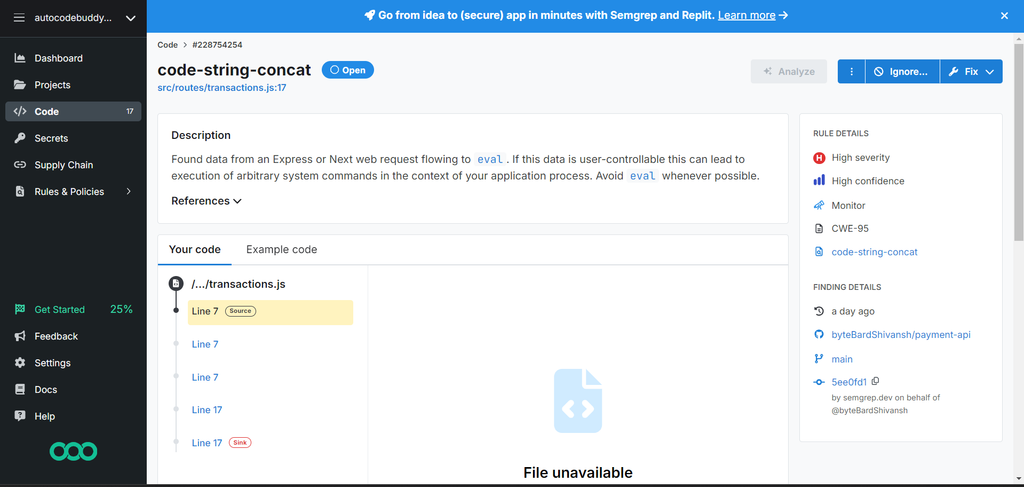Click the GitHub icon beside repository
1024x487 pixels.
point(819,335)
